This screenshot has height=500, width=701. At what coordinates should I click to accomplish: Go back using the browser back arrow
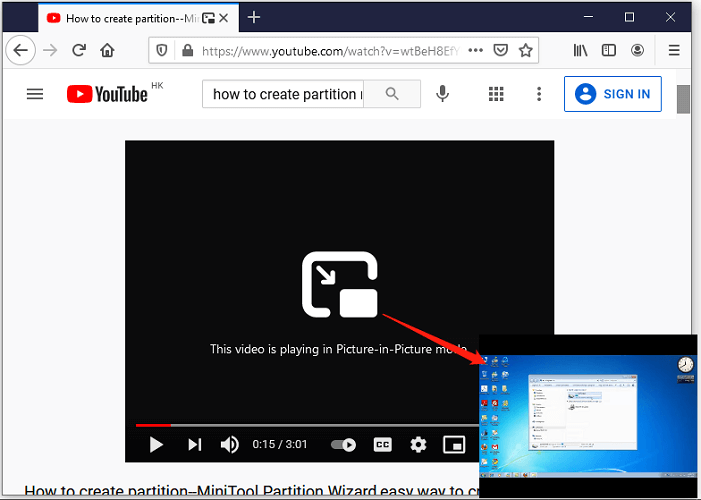tap(21, 50)
